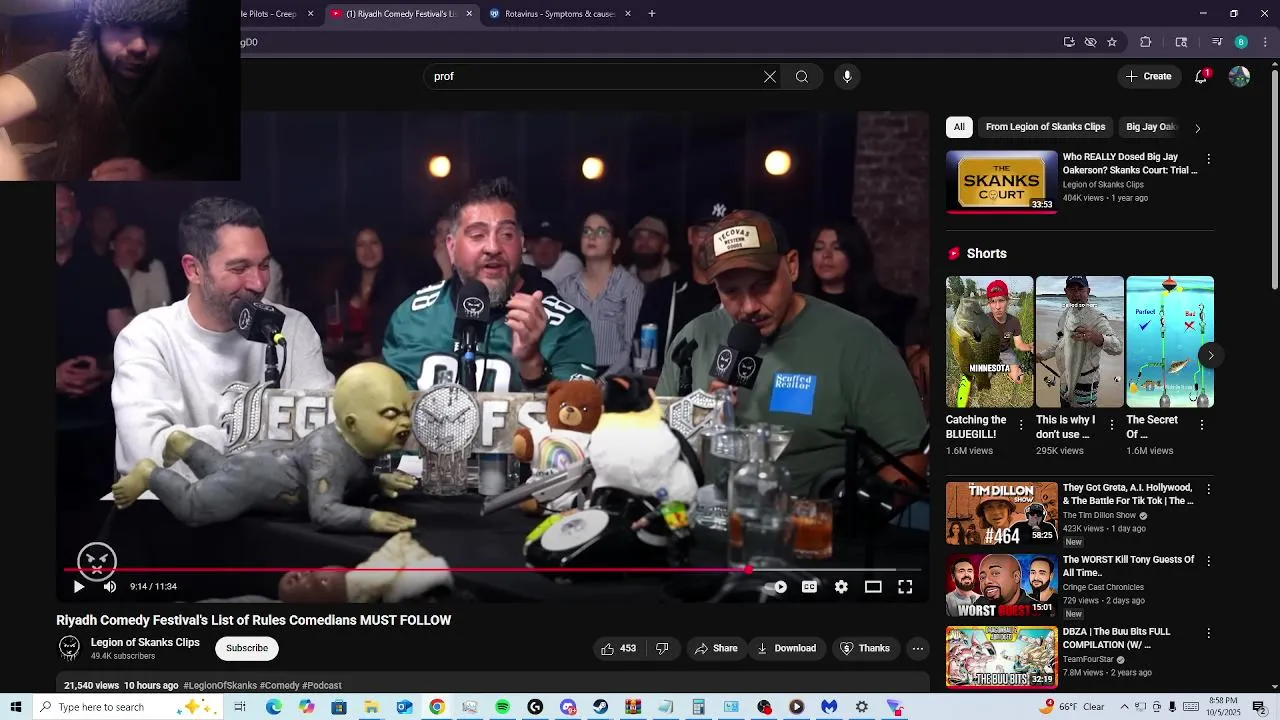This screenshot has height=720, width=1280.
Task: Click the video channel watermark icon
Action: 97,562
